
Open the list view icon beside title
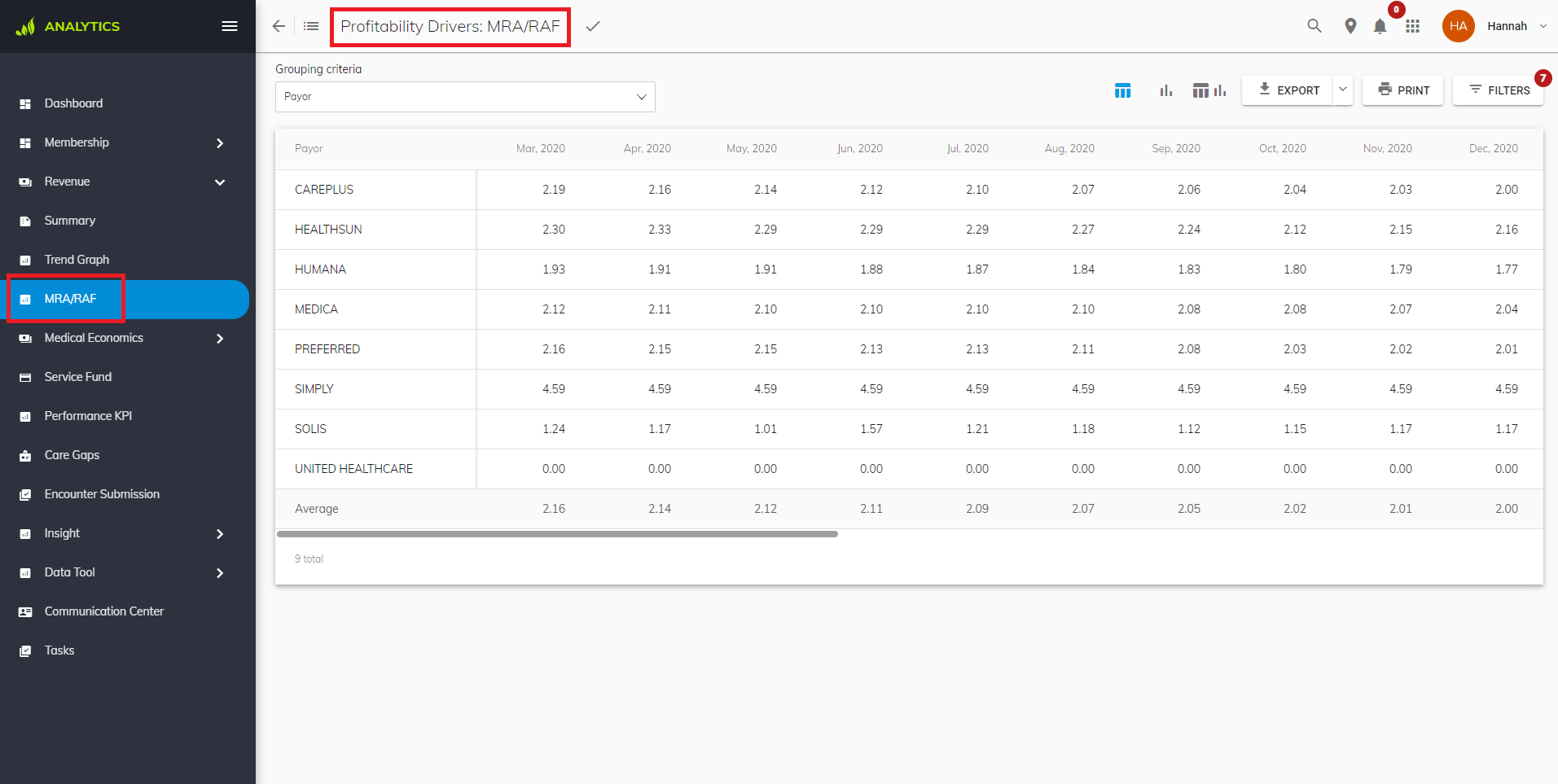(x=311, y=26)
